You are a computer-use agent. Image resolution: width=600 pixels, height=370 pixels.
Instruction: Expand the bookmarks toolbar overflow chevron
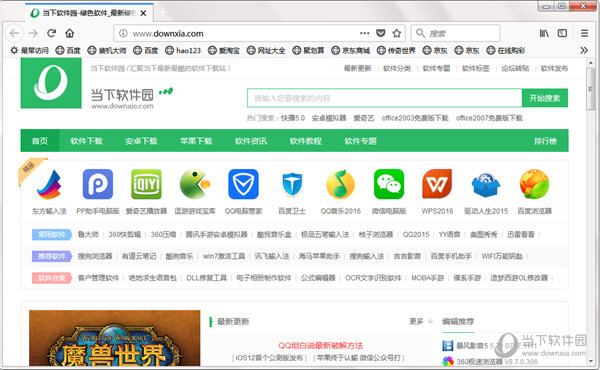(x=584, y=50)
